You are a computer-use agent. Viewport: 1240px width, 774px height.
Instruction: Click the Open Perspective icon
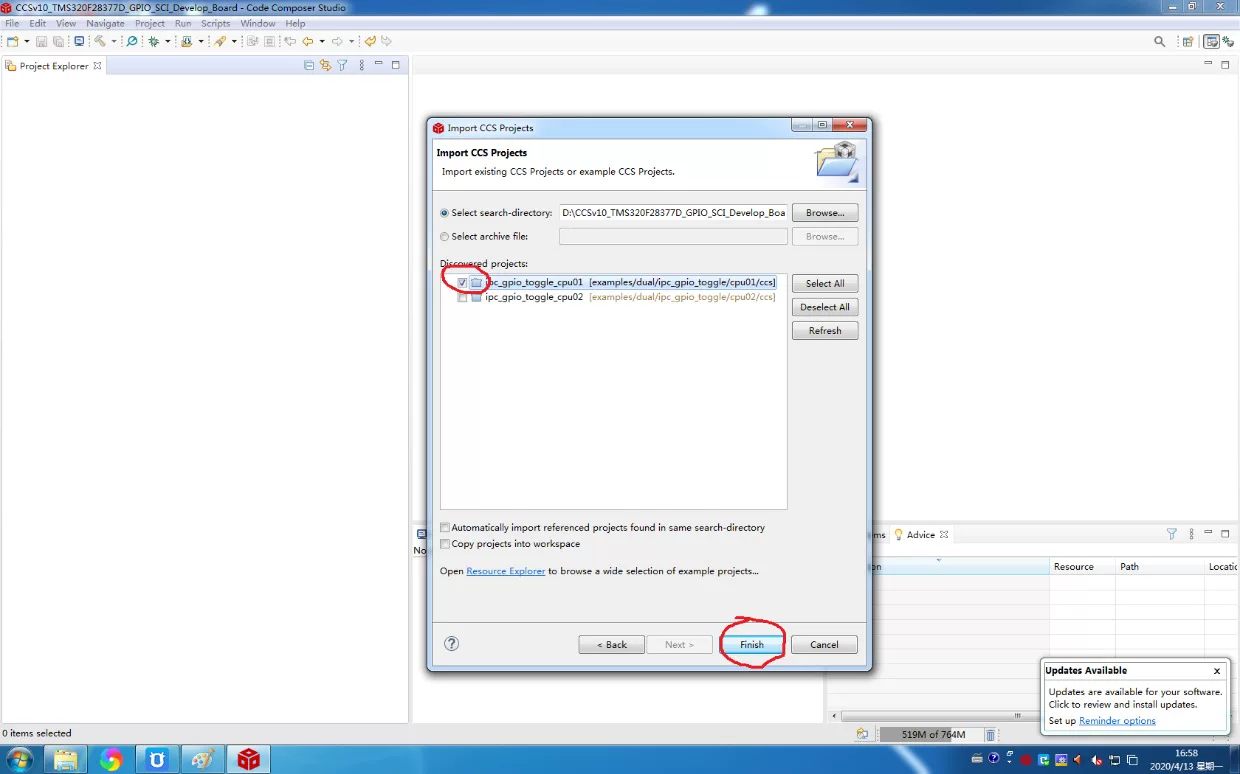point(1188,41)
